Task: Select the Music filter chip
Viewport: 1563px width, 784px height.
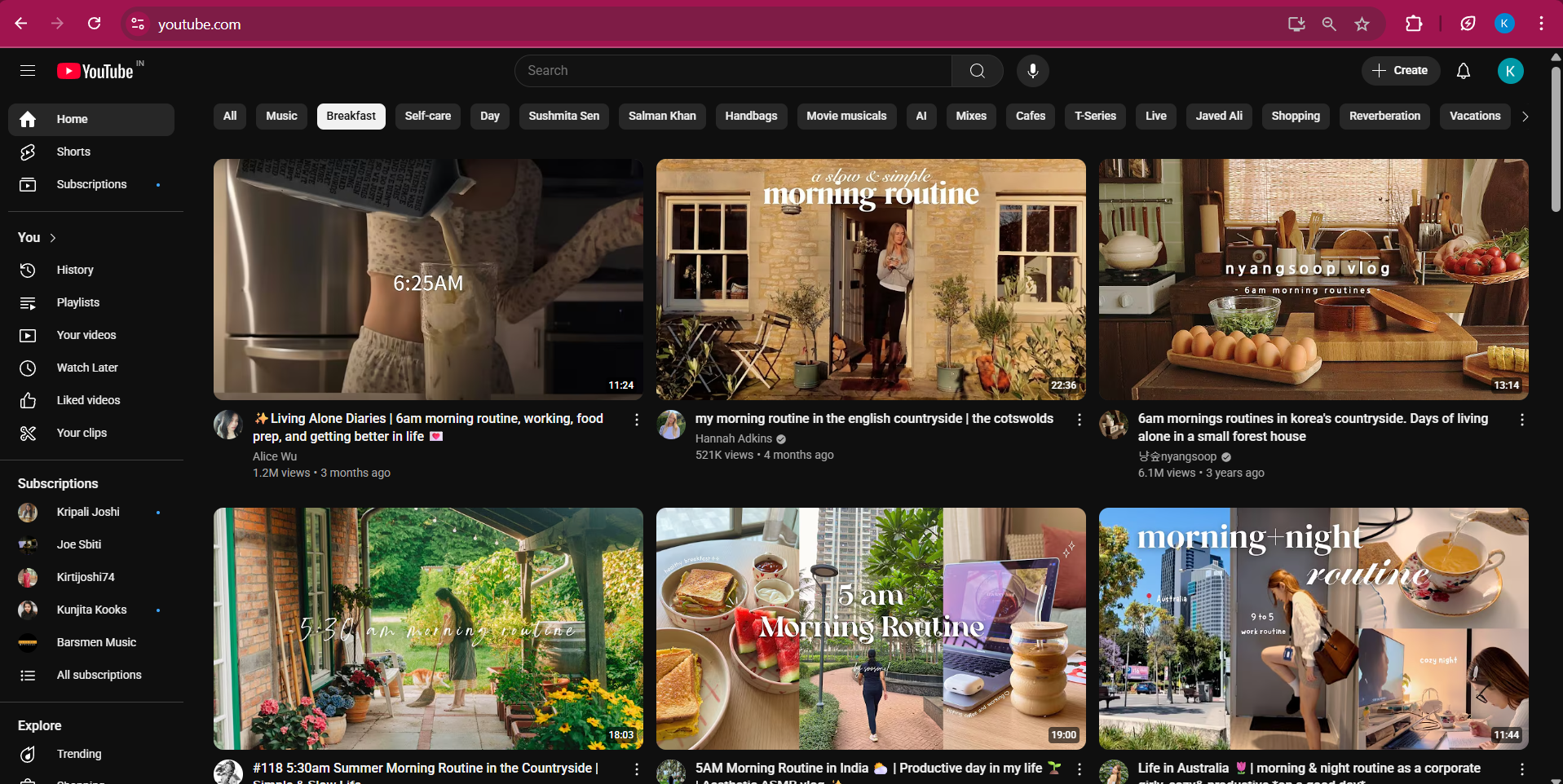Action: [x=281, y=117]
